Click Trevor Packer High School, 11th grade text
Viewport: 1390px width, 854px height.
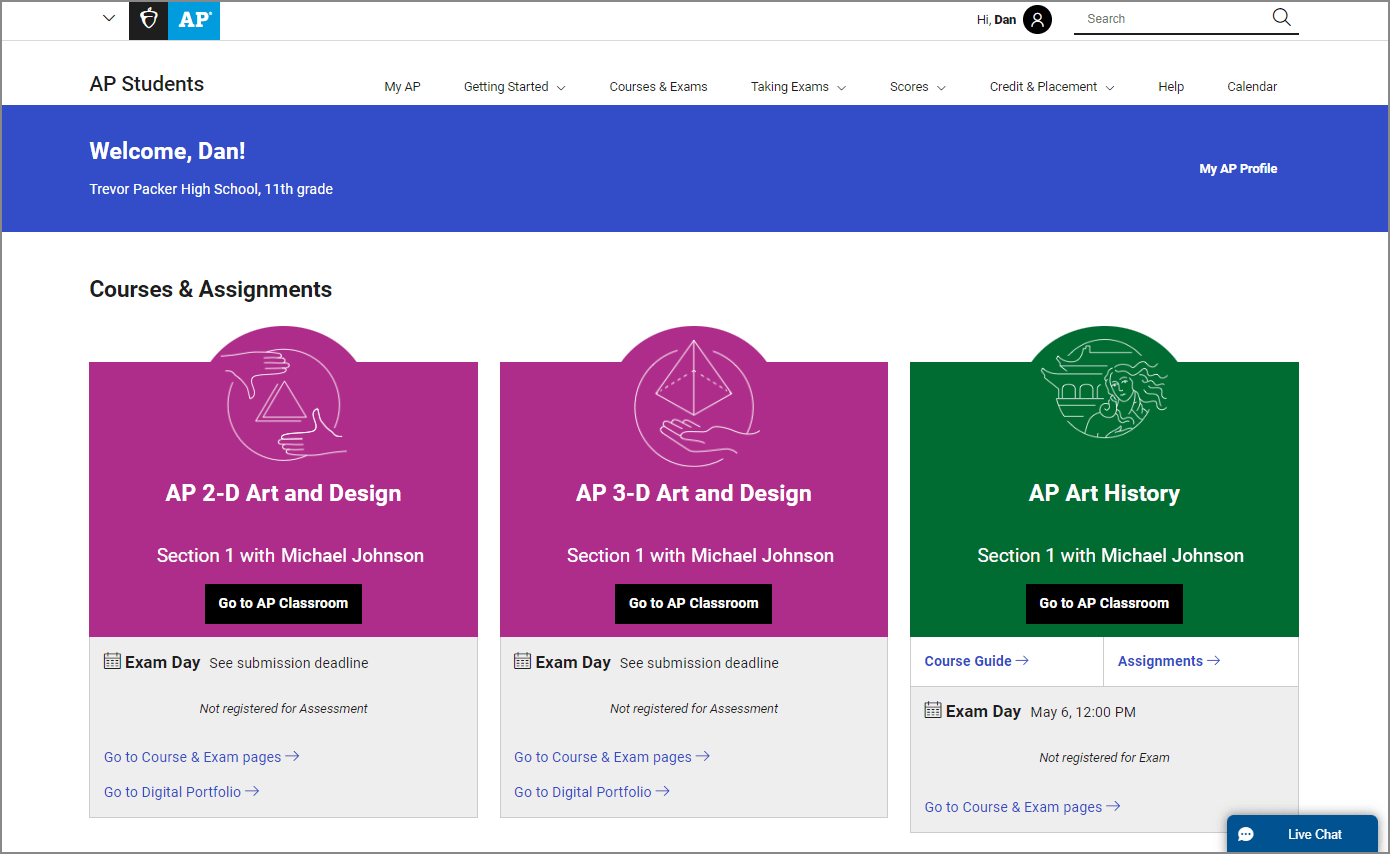point(211,189)
